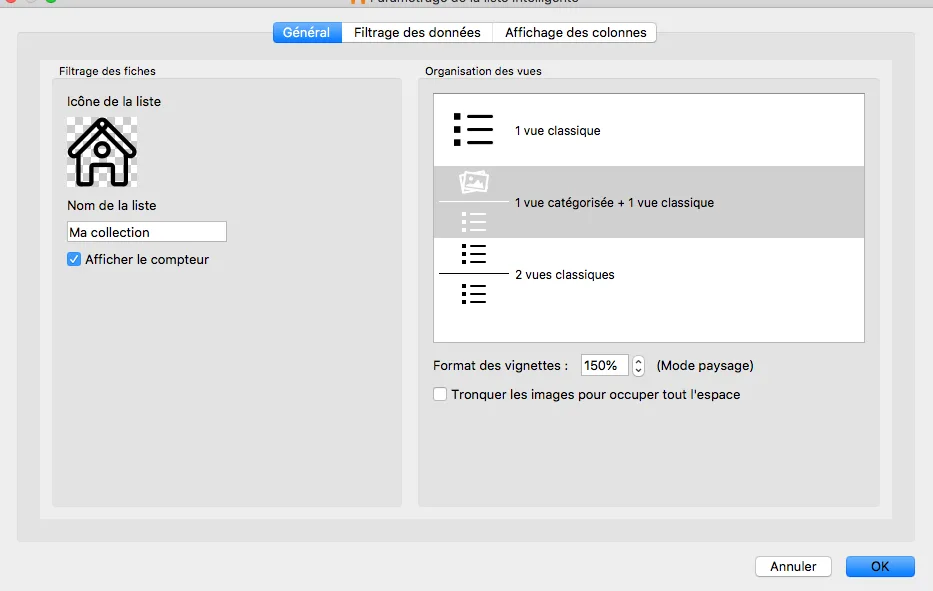Image resolution: width=933 pixels, height=591 pixels.
Task: Click the Nom de la liste text field
Action: coord(147,232)
